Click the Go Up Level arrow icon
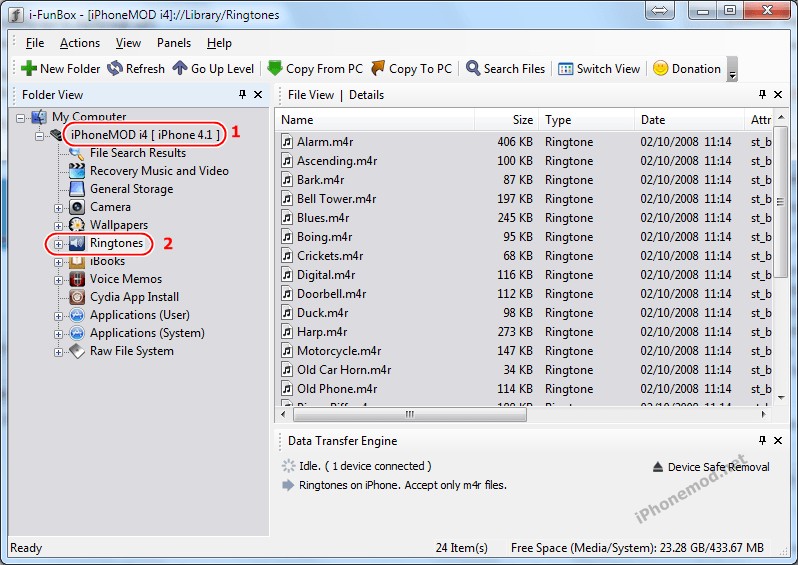This screenshot has height=565, width=798. [x=180, y=69]
